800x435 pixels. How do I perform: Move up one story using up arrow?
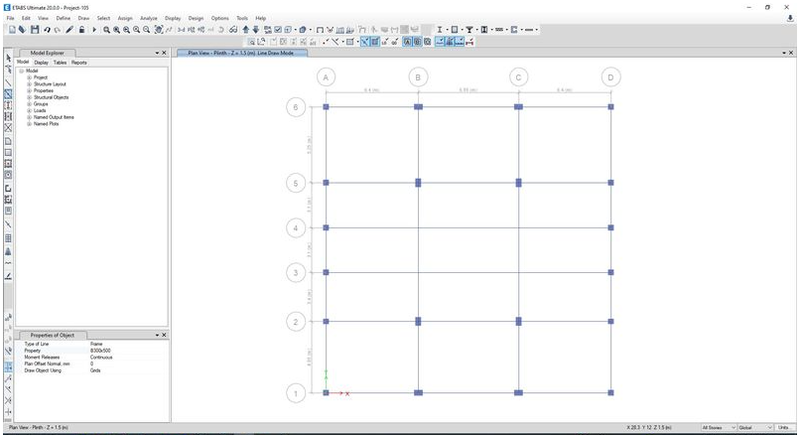coord(246,30)
